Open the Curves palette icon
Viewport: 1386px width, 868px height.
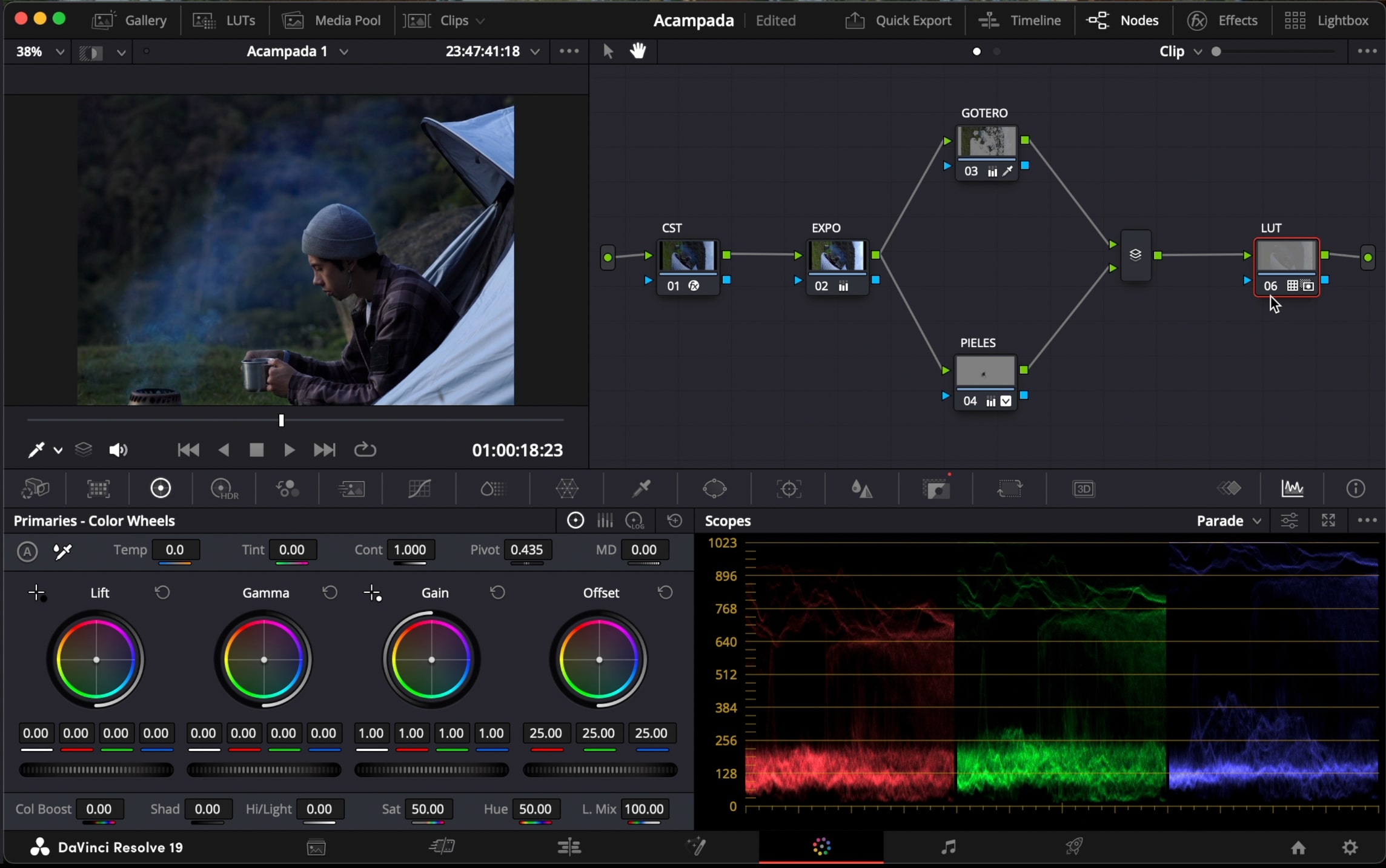419,488
